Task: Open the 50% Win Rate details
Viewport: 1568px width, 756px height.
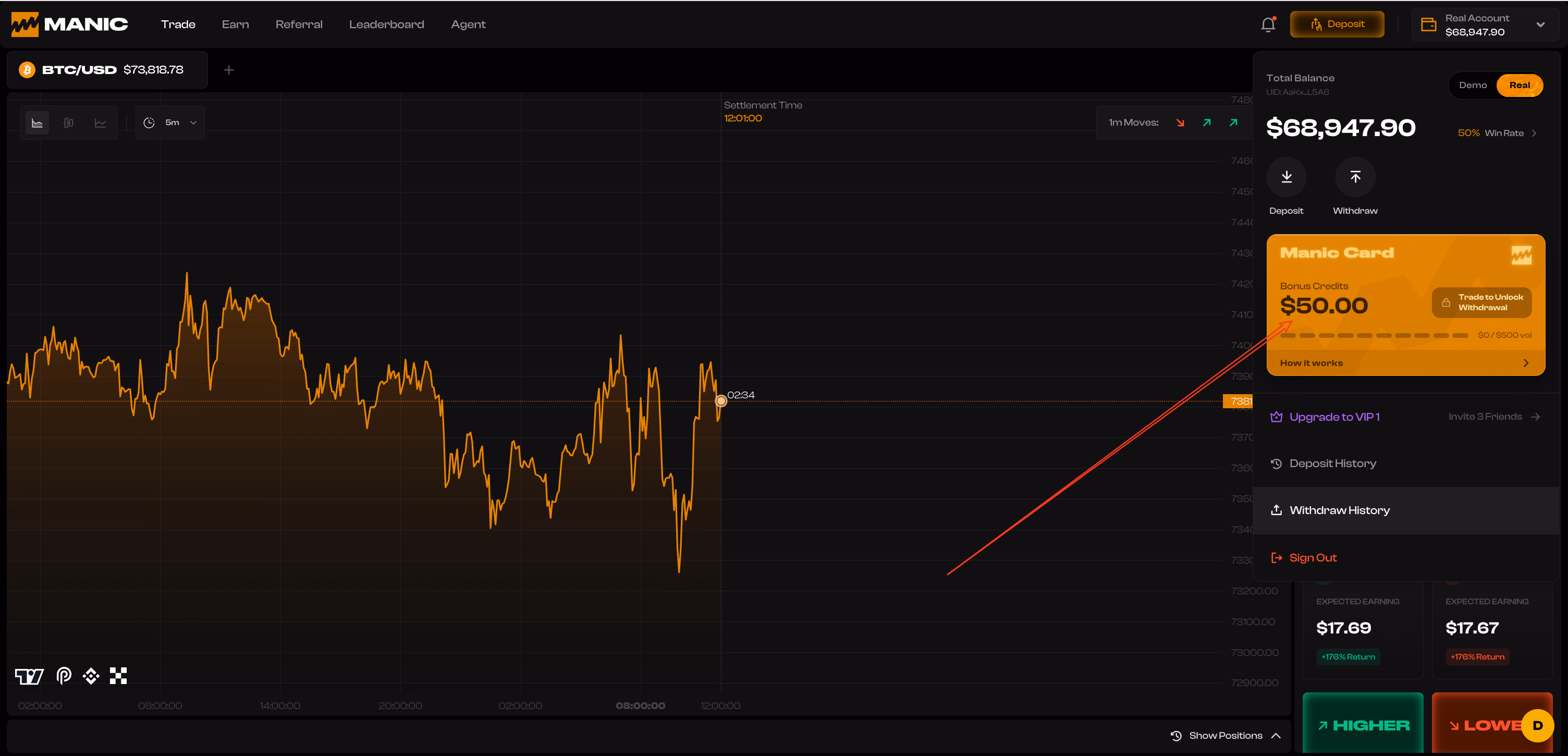Action: (x=1498, y=133)
